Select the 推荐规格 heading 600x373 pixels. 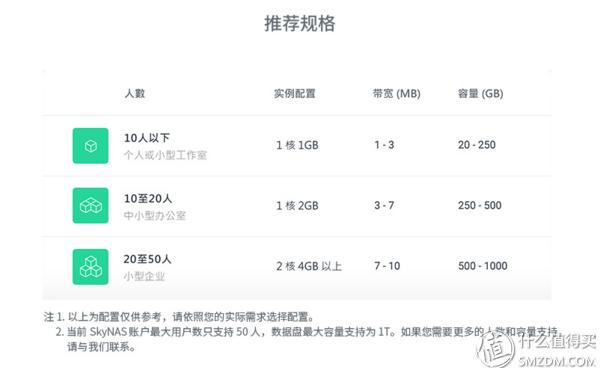(300, 23)
